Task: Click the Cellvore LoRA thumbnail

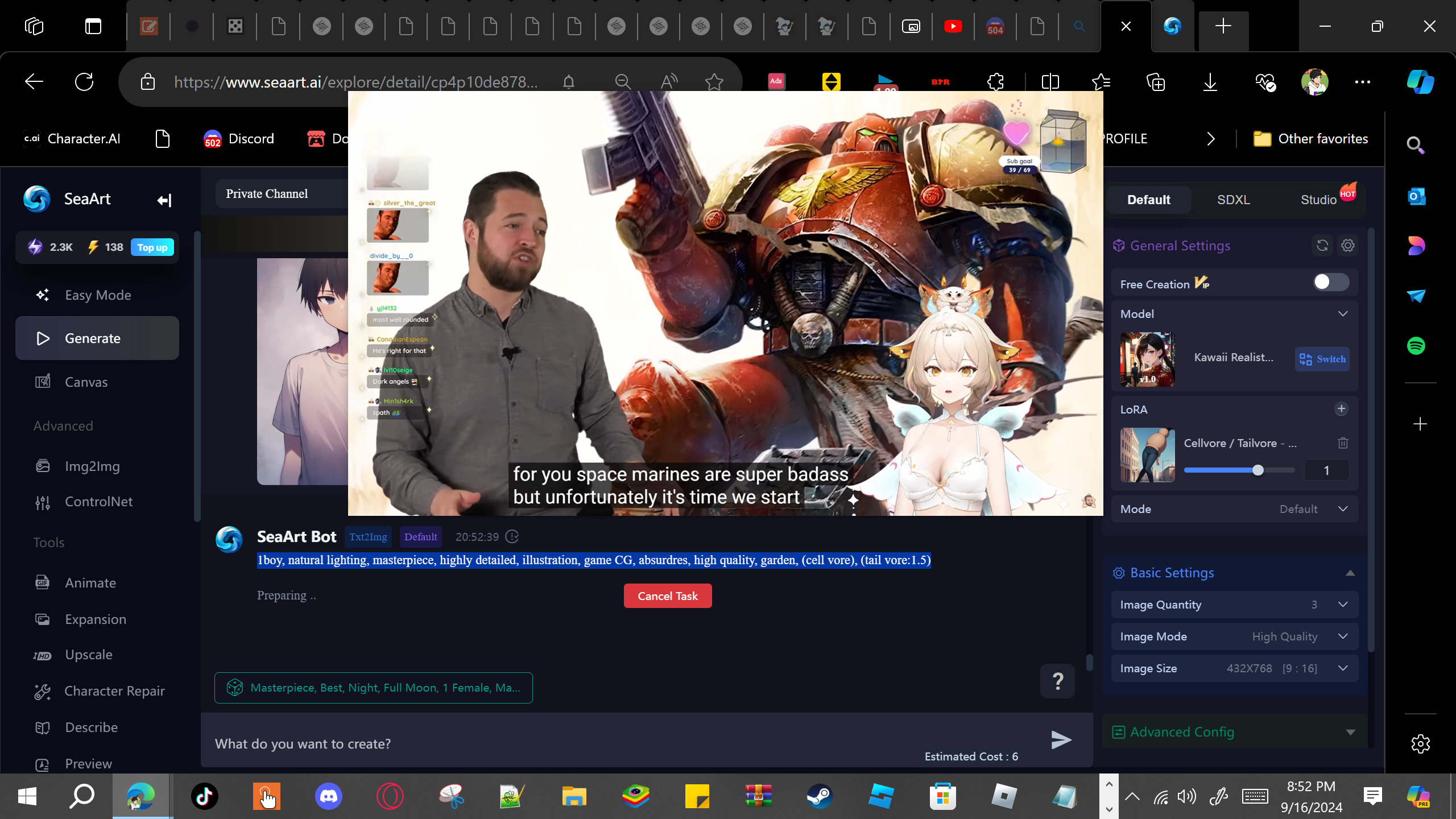Action: (x=1147, y=455)
